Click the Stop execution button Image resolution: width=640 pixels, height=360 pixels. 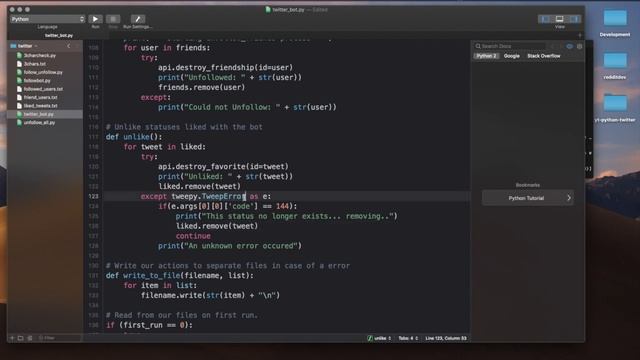click(113, 19)
